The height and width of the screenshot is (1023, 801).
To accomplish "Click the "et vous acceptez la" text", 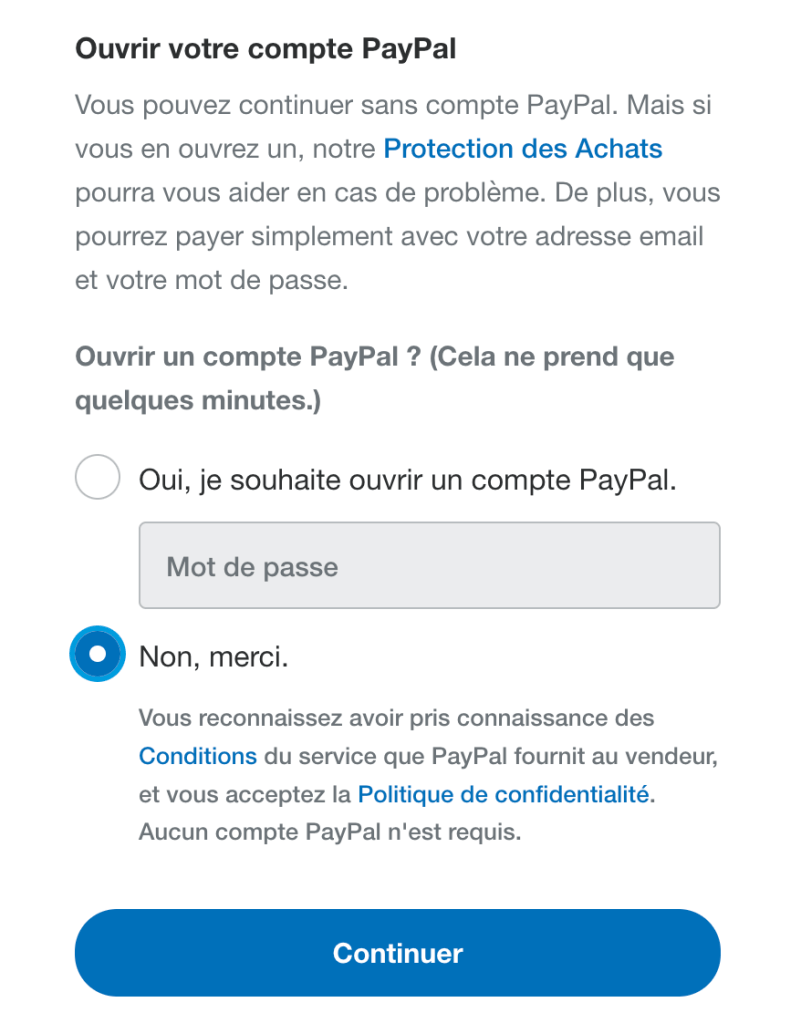I will [245, 795].
